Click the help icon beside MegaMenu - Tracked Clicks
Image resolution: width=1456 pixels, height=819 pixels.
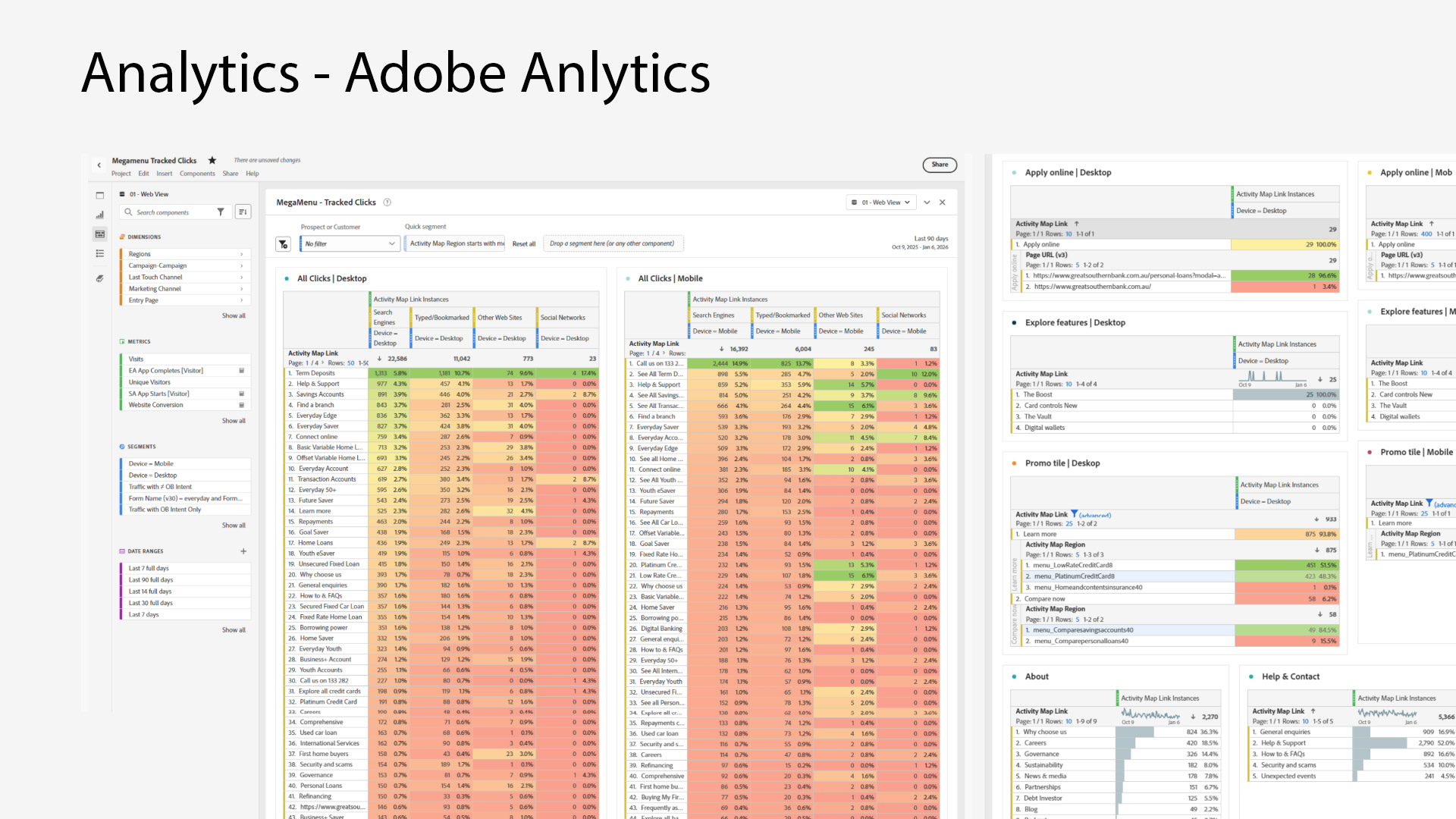pyautogui.click(x=387, y=202)
